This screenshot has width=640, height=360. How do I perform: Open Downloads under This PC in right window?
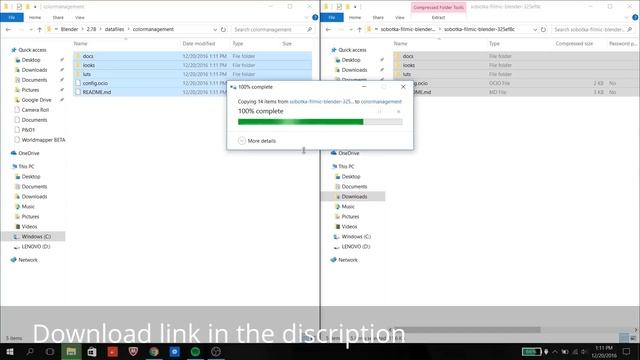pos(354,196)
